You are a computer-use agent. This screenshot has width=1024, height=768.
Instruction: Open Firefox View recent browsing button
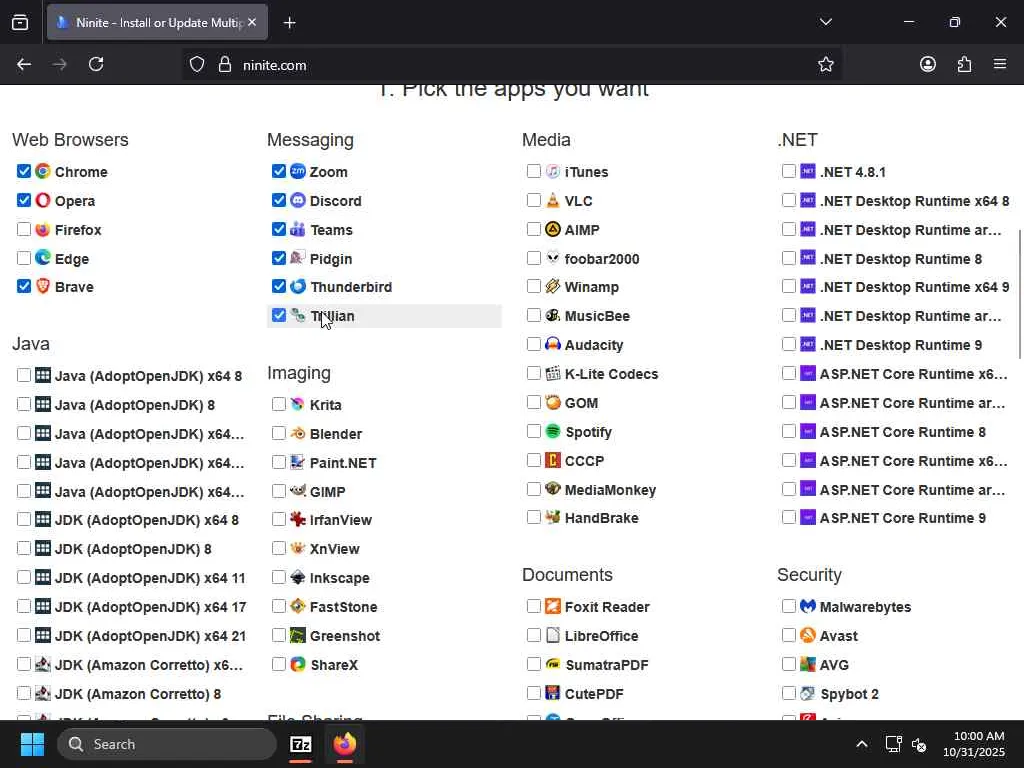[x=20, y=22]
